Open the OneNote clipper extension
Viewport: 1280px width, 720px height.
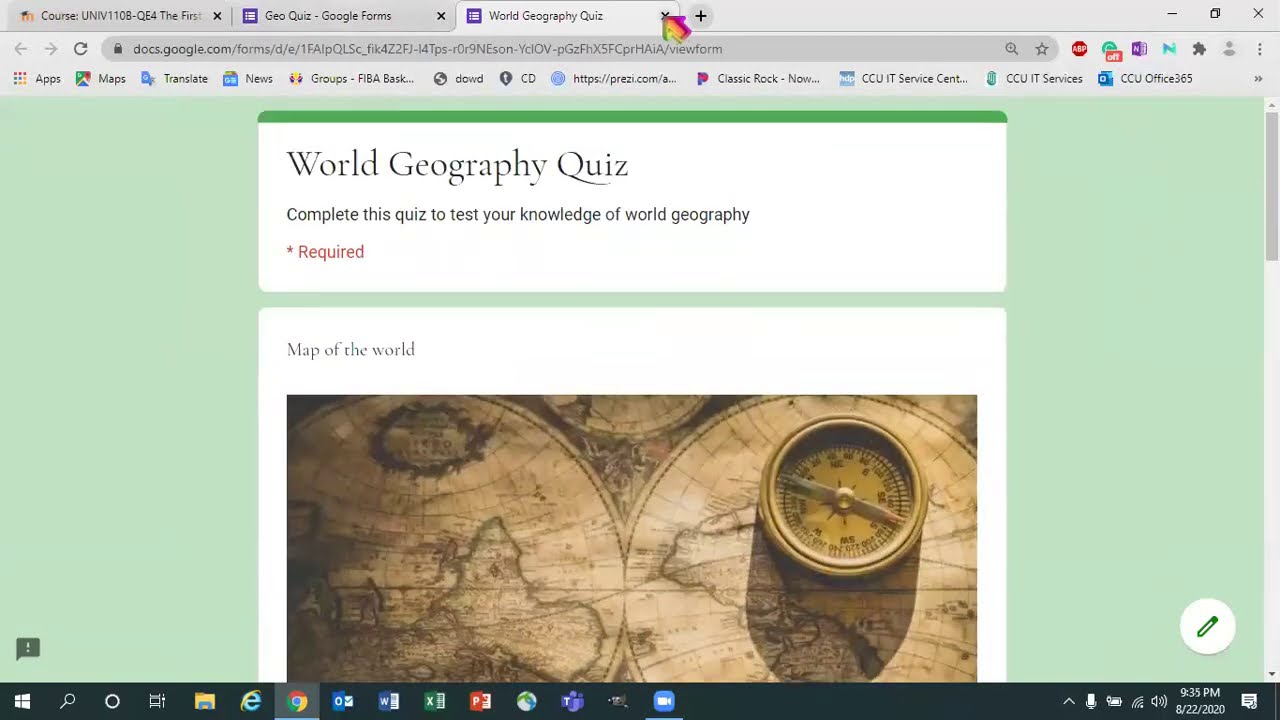tap(1139, 48)
